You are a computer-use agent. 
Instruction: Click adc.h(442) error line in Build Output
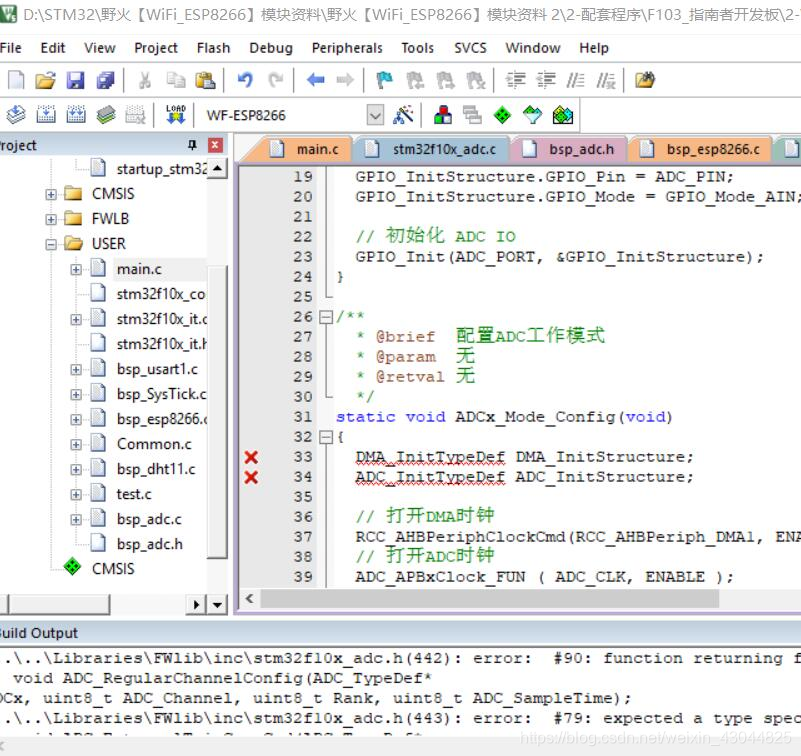pyautogui.click(x=400, y=658)
